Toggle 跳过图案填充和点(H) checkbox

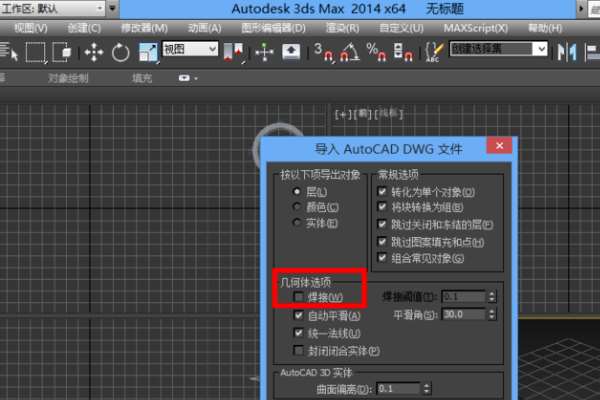(x=382, y=242)
